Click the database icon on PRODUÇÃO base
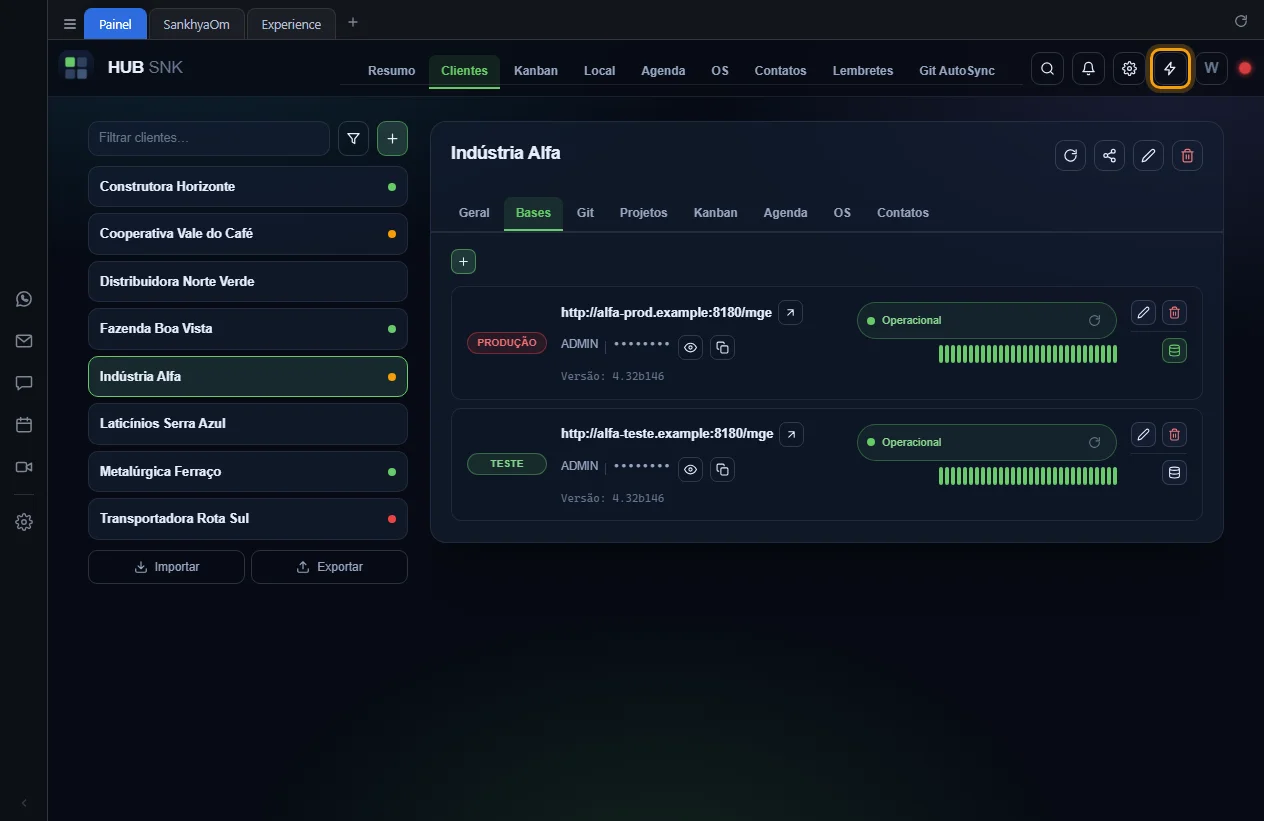 coord(1174,351)
